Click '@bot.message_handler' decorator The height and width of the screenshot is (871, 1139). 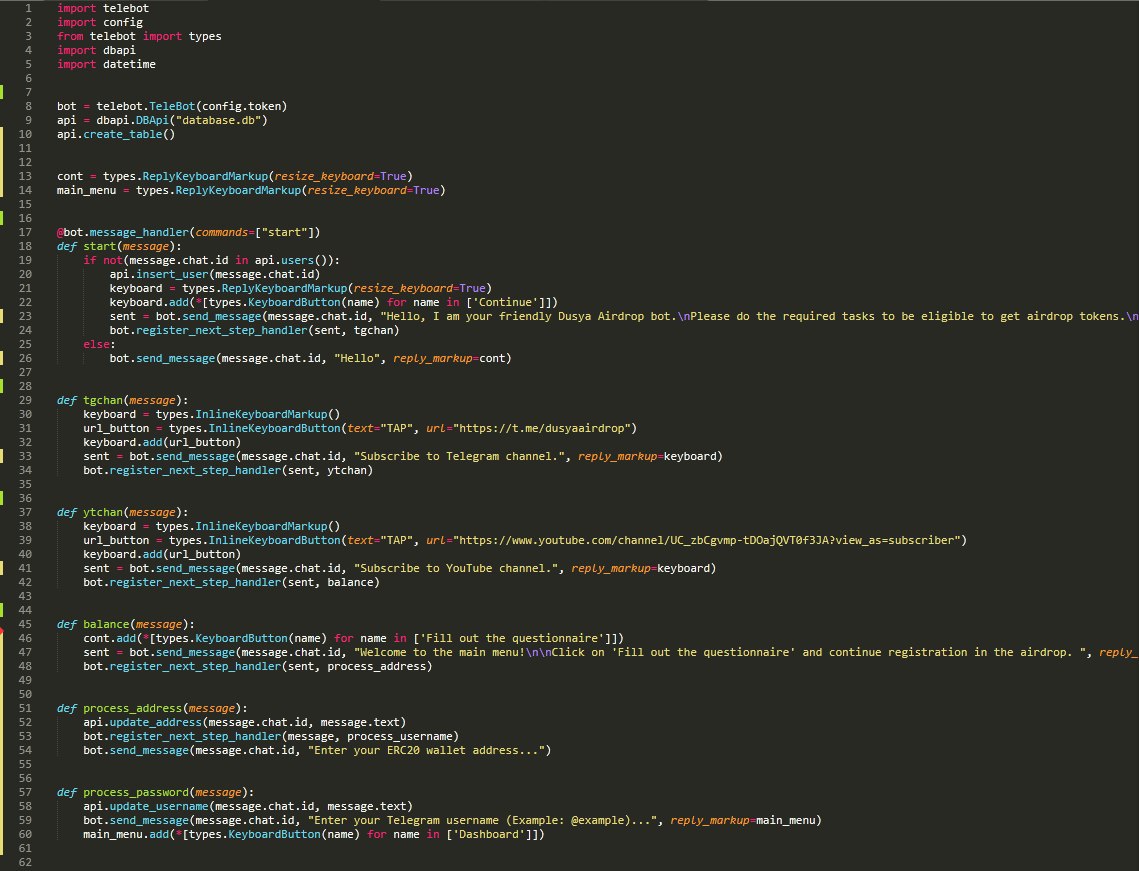123,232
